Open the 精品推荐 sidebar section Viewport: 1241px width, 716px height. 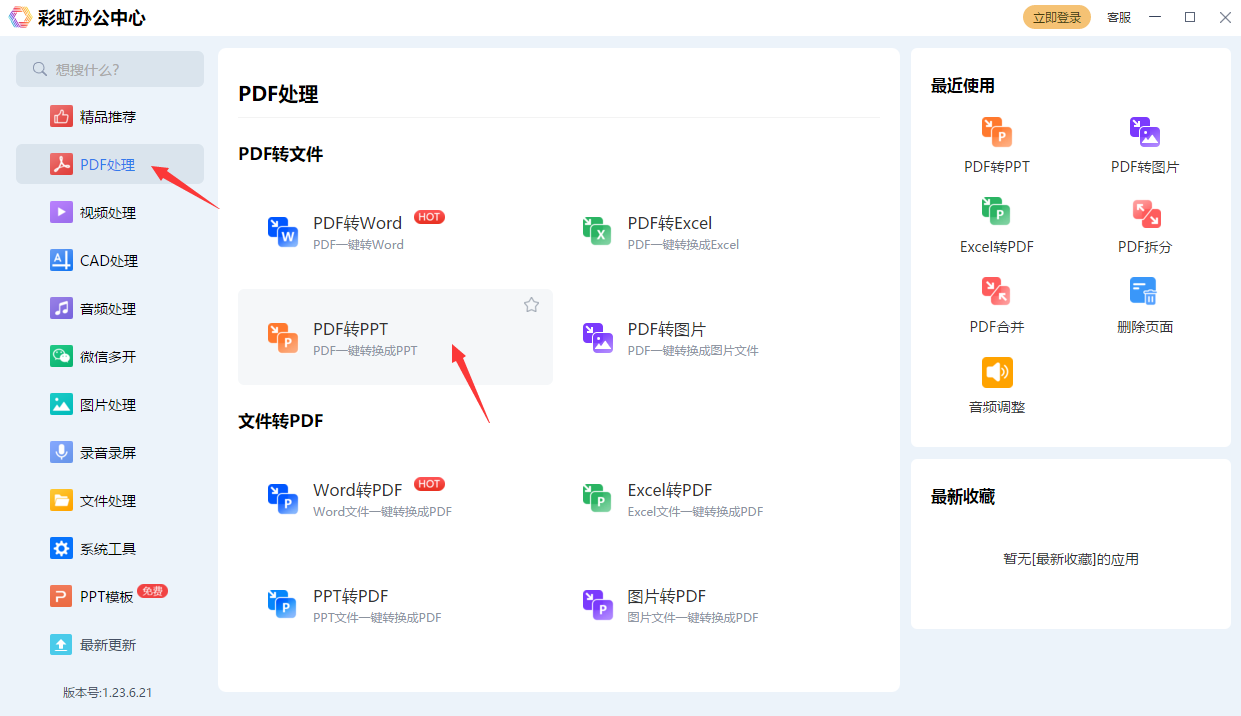point(110,116)
